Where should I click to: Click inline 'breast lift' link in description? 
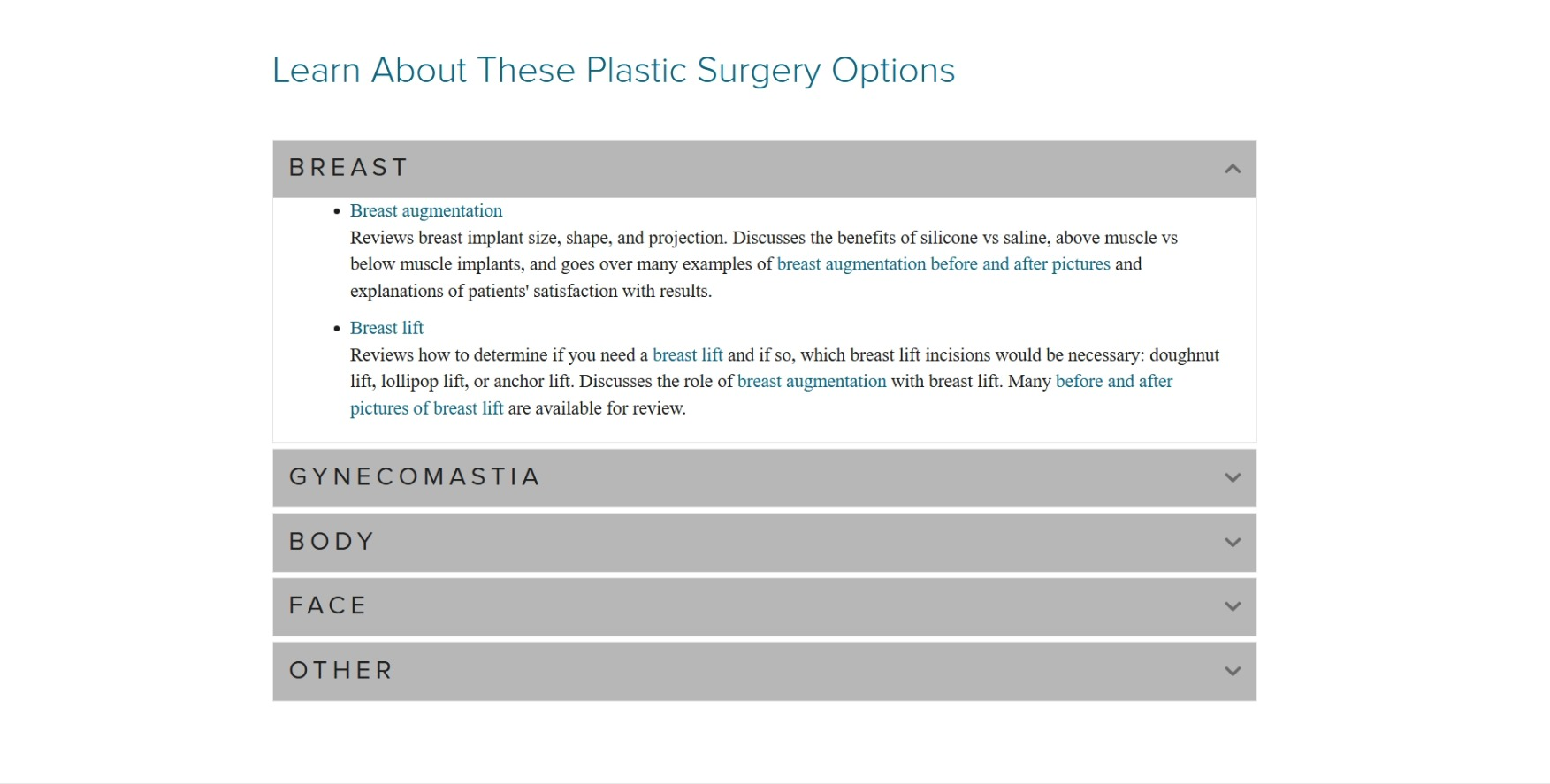click(x=687, y=355)
